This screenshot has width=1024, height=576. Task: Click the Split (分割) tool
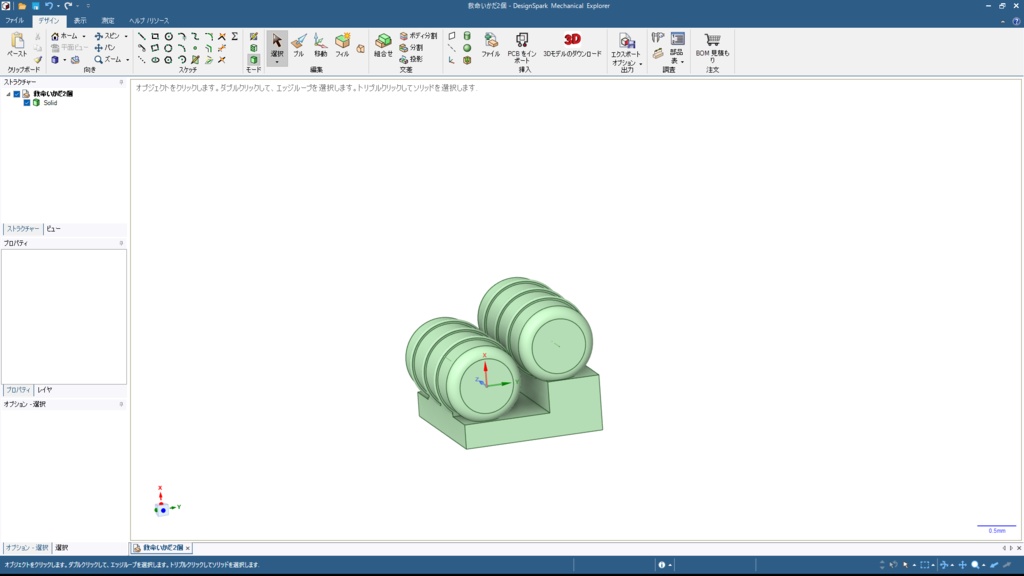[411, 48]
